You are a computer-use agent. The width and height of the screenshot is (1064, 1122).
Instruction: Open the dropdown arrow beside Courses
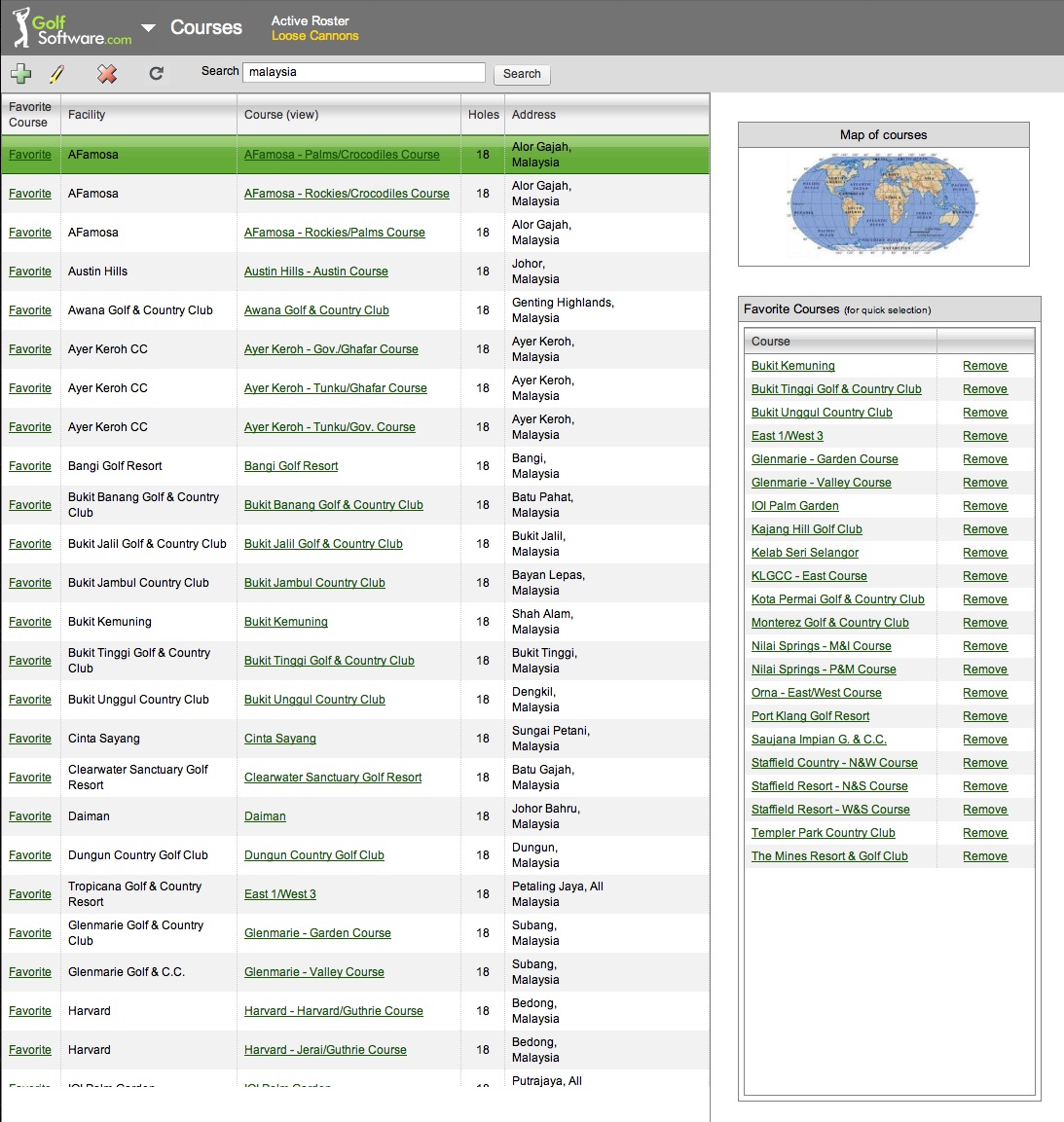[148, 28]
